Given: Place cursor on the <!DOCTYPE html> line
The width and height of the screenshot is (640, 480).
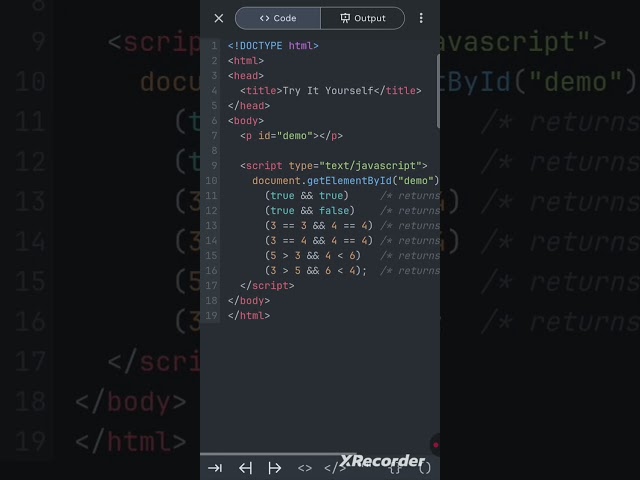Looking at the screenshot, I should (x=273, y=46).
